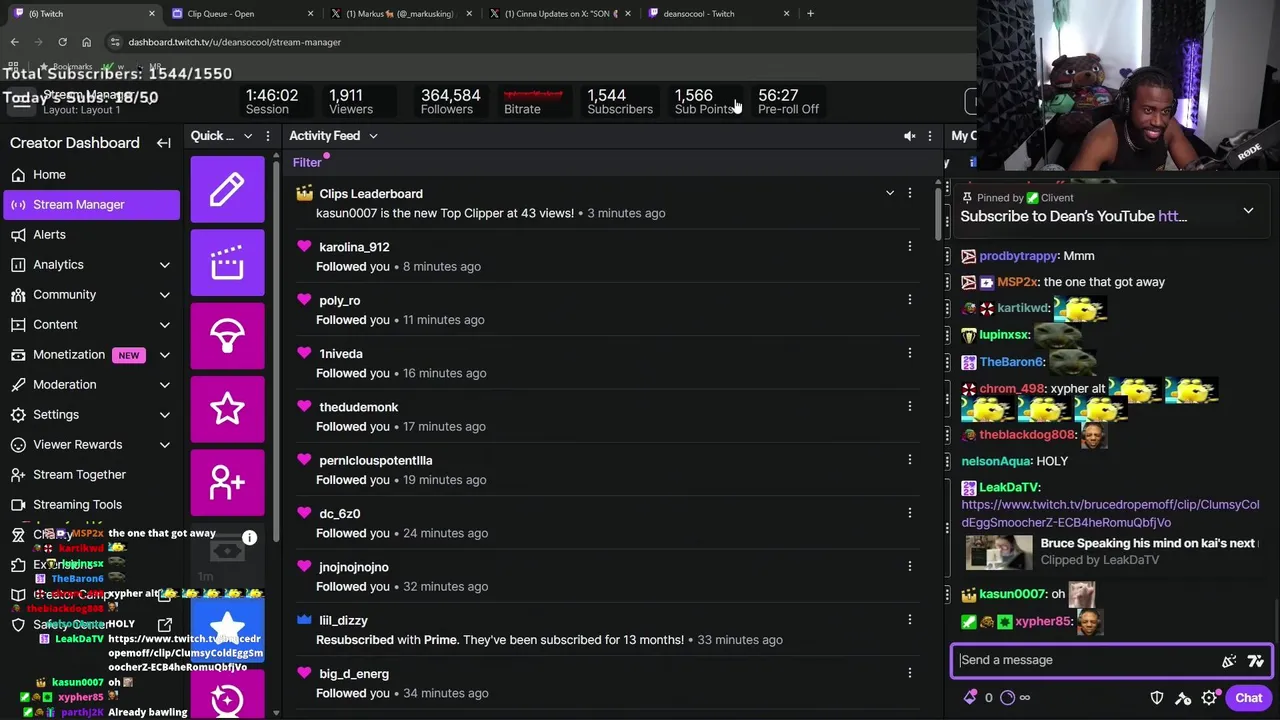
Task: Open options for 1niveda follow event
Action: [909, 353]
